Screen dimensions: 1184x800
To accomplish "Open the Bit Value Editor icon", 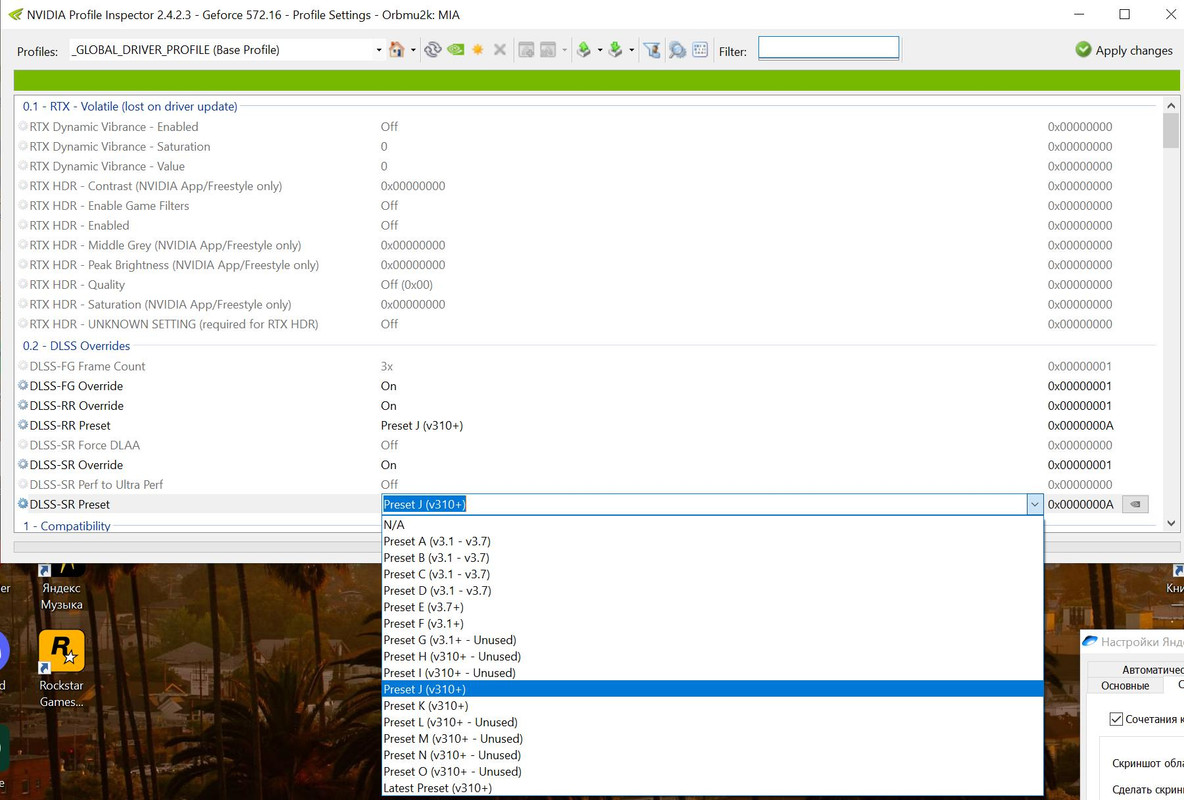I will 700,50.
